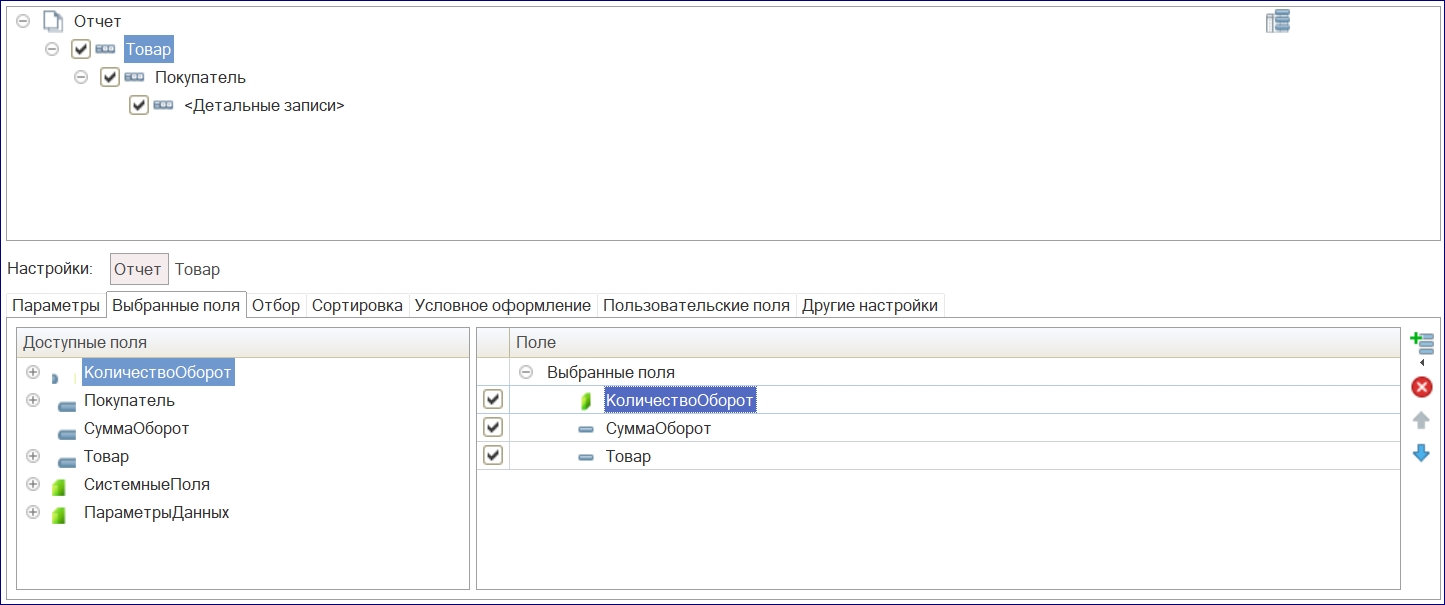Move field up with gray arrow
The height and width of the screenshot is (605, 1445).
[x=1421, y=420]
